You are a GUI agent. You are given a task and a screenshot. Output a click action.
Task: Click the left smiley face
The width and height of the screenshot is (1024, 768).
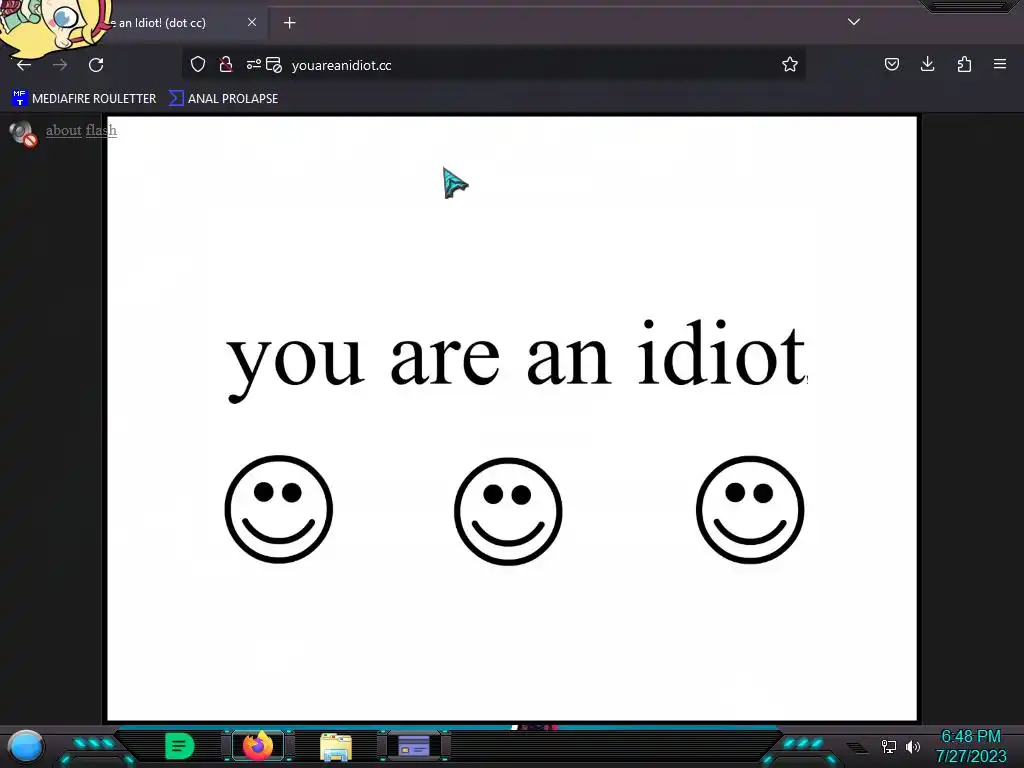pos(279,509)
